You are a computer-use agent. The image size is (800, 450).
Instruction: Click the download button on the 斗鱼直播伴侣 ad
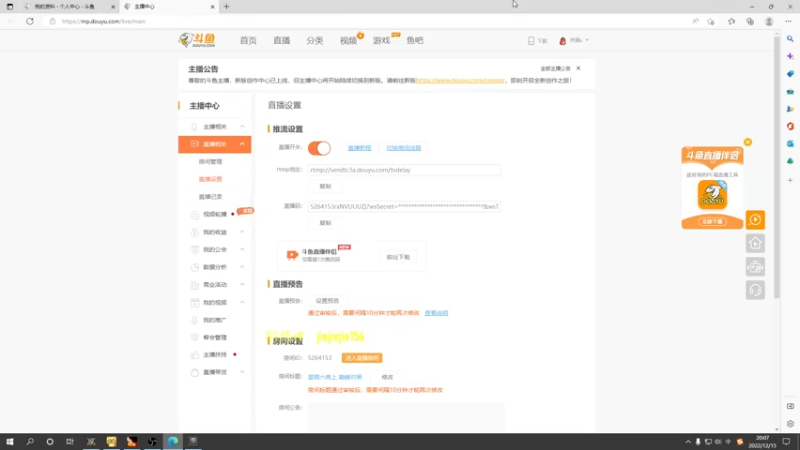coord(712,221)
